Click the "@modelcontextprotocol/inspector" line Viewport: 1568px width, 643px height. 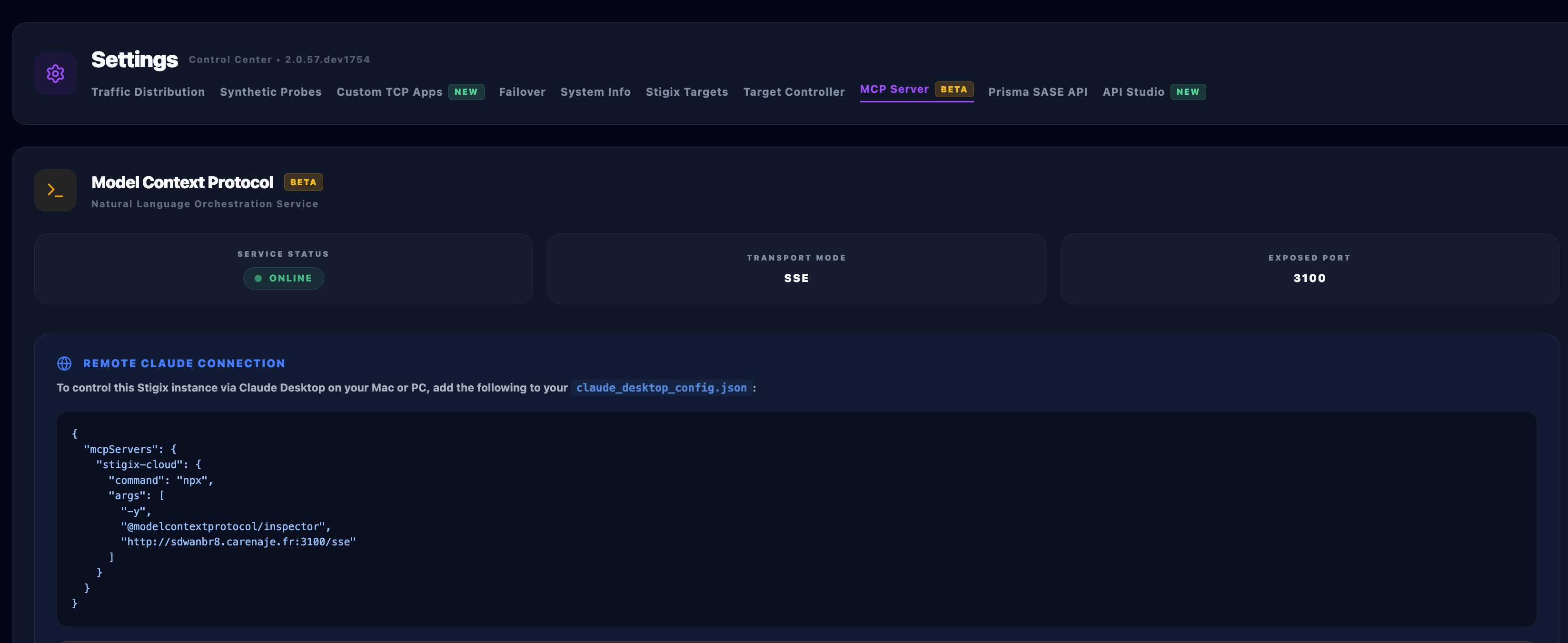(226, 527)
